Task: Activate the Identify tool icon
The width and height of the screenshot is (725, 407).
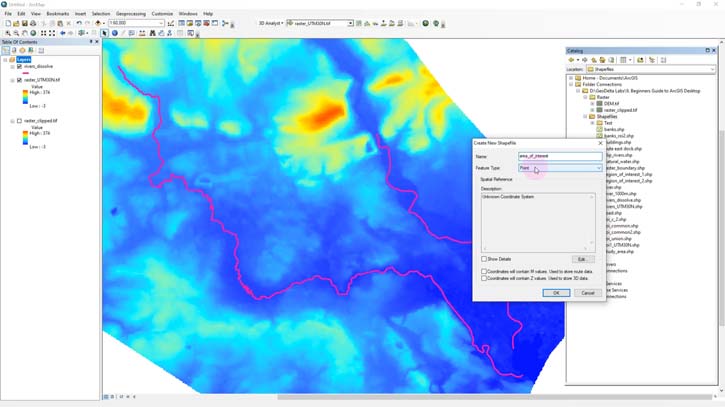Action: point(115,33)
